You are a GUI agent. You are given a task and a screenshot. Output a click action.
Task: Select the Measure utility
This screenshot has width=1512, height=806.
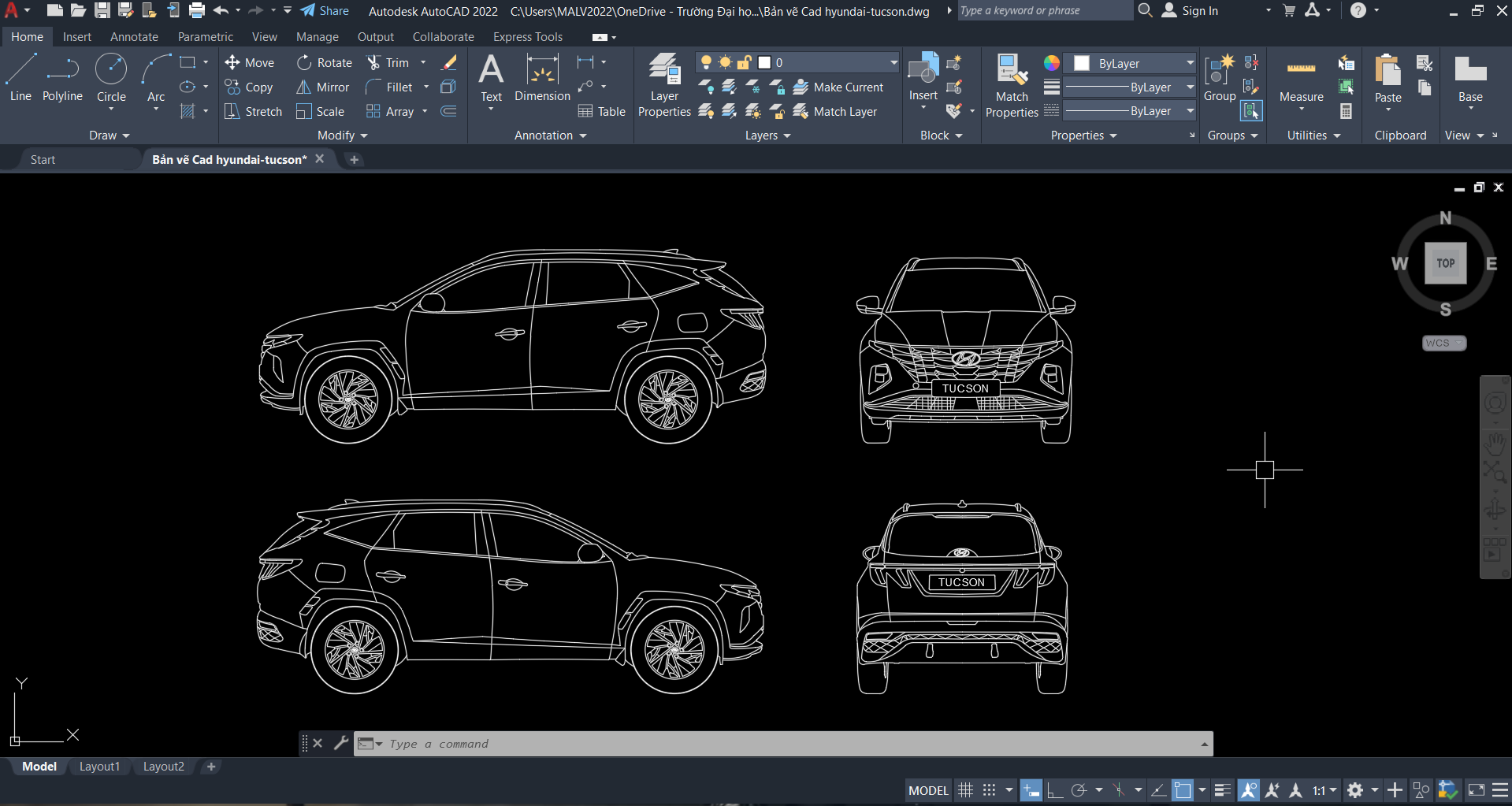pos(1301,79)
